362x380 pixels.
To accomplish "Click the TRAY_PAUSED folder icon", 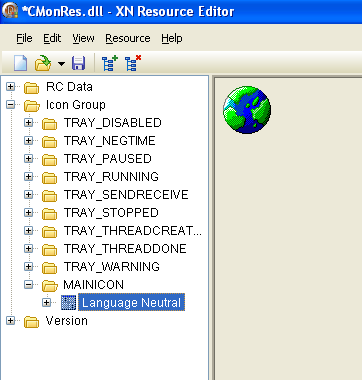I will [50, 160].
